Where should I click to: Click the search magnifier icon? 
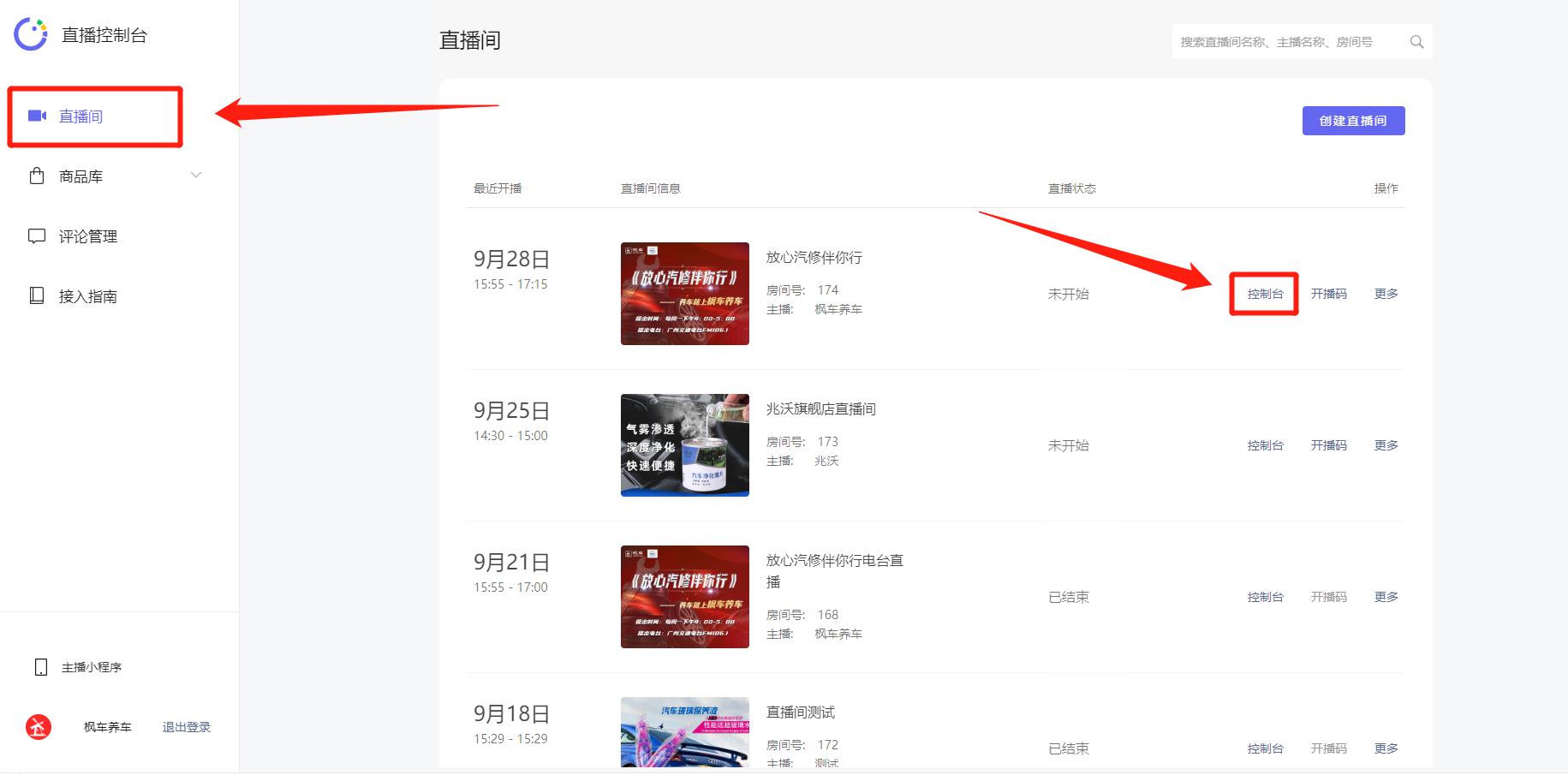point(1416,41)
